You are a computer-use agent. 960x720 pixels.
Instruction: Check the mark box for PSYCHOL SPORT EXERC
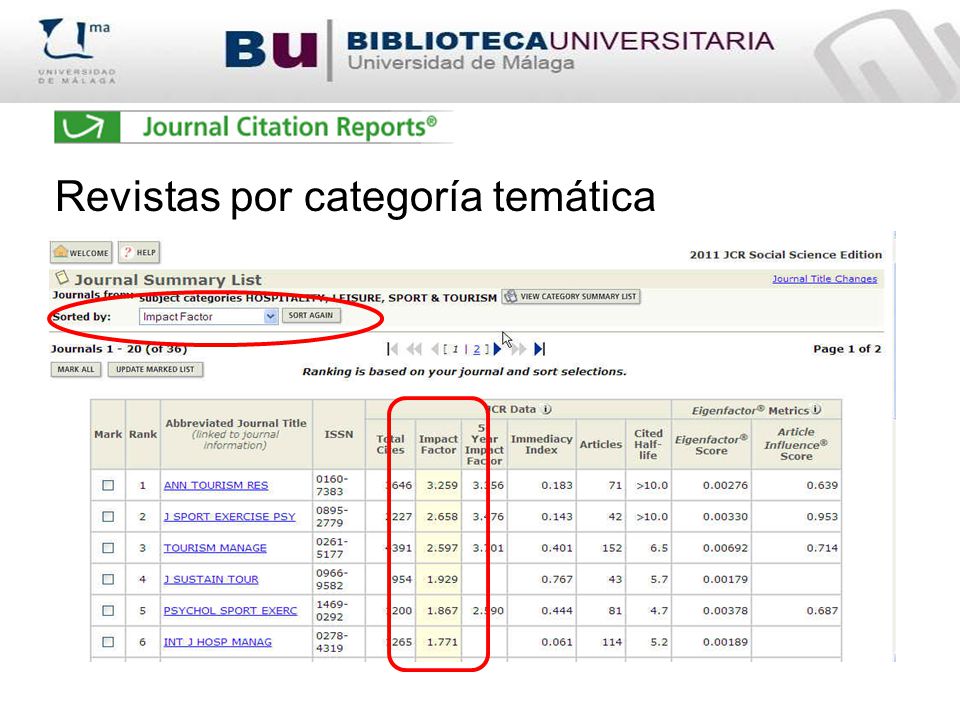point(108,610)
